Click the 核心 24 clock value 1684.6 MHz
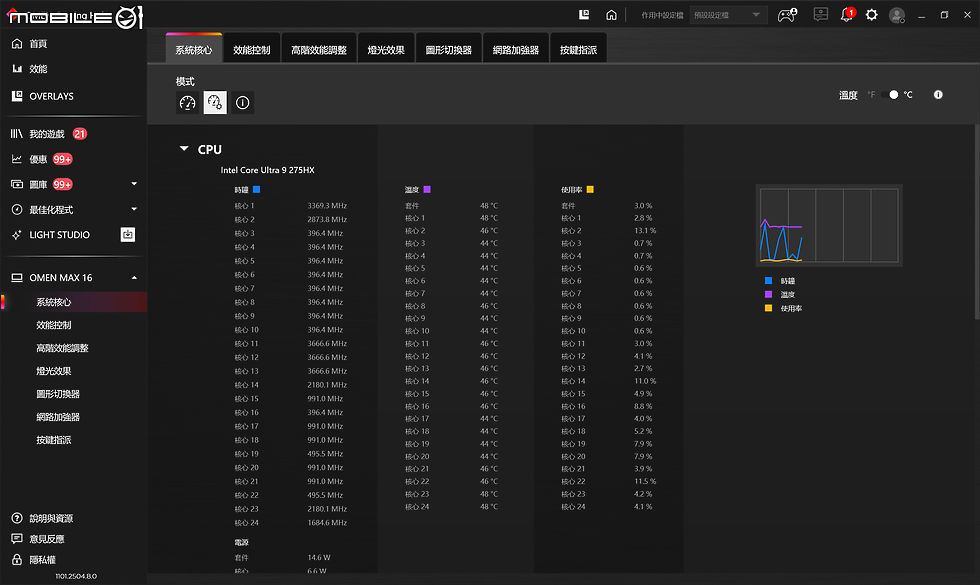Screen dimensions: 980x585 [x=327, y=522]
